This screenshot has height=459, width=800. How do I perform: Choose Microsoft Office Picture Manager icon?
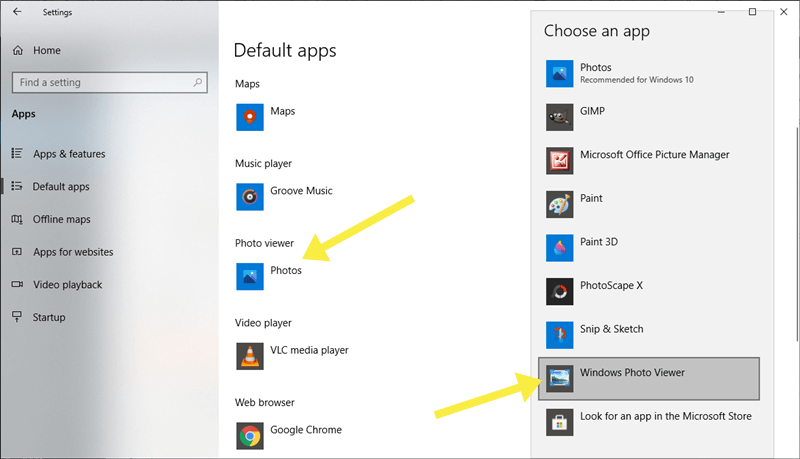(x=560, y=161)
